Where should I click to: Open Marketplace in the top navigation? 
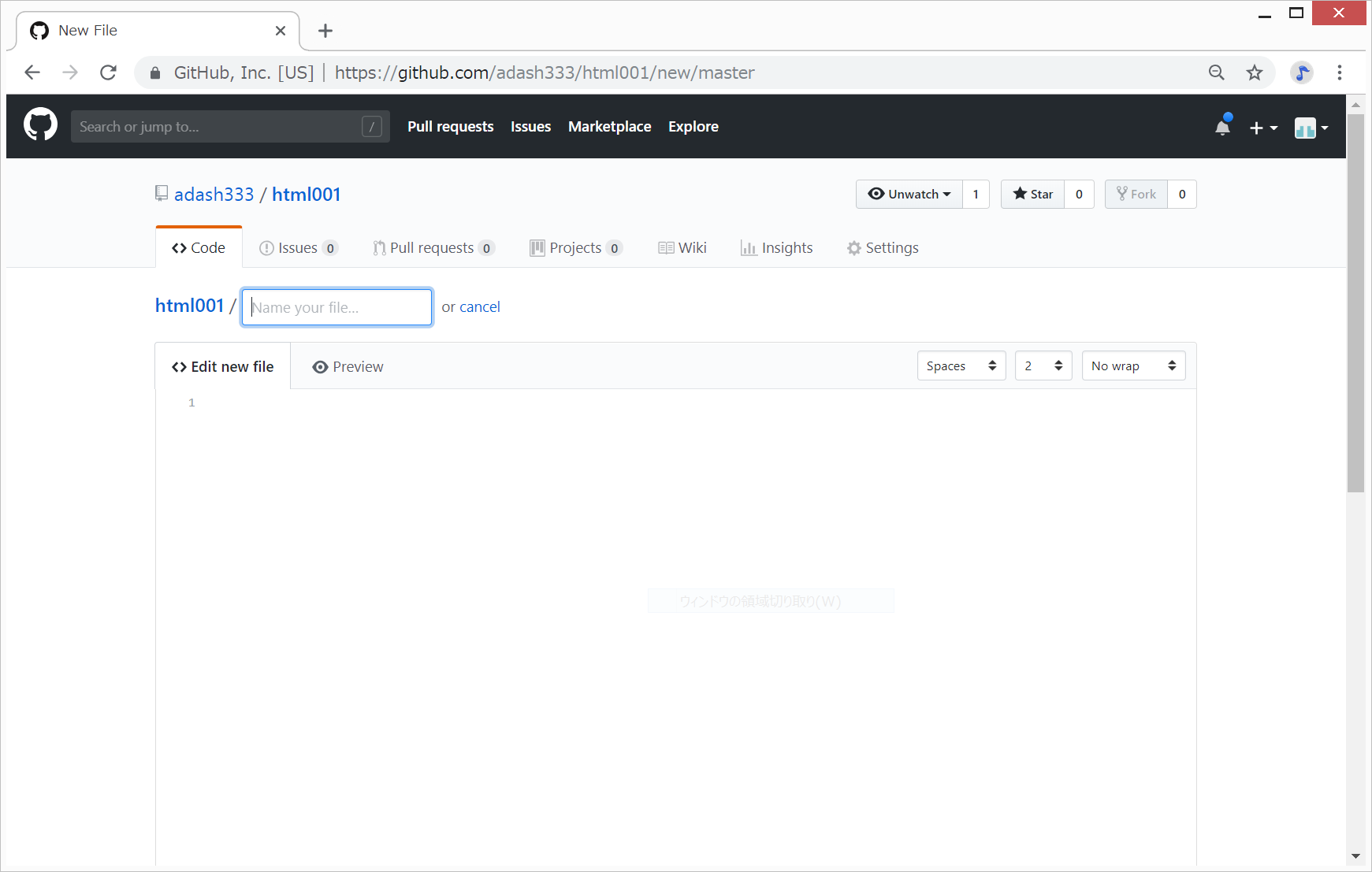pos(609,126)
